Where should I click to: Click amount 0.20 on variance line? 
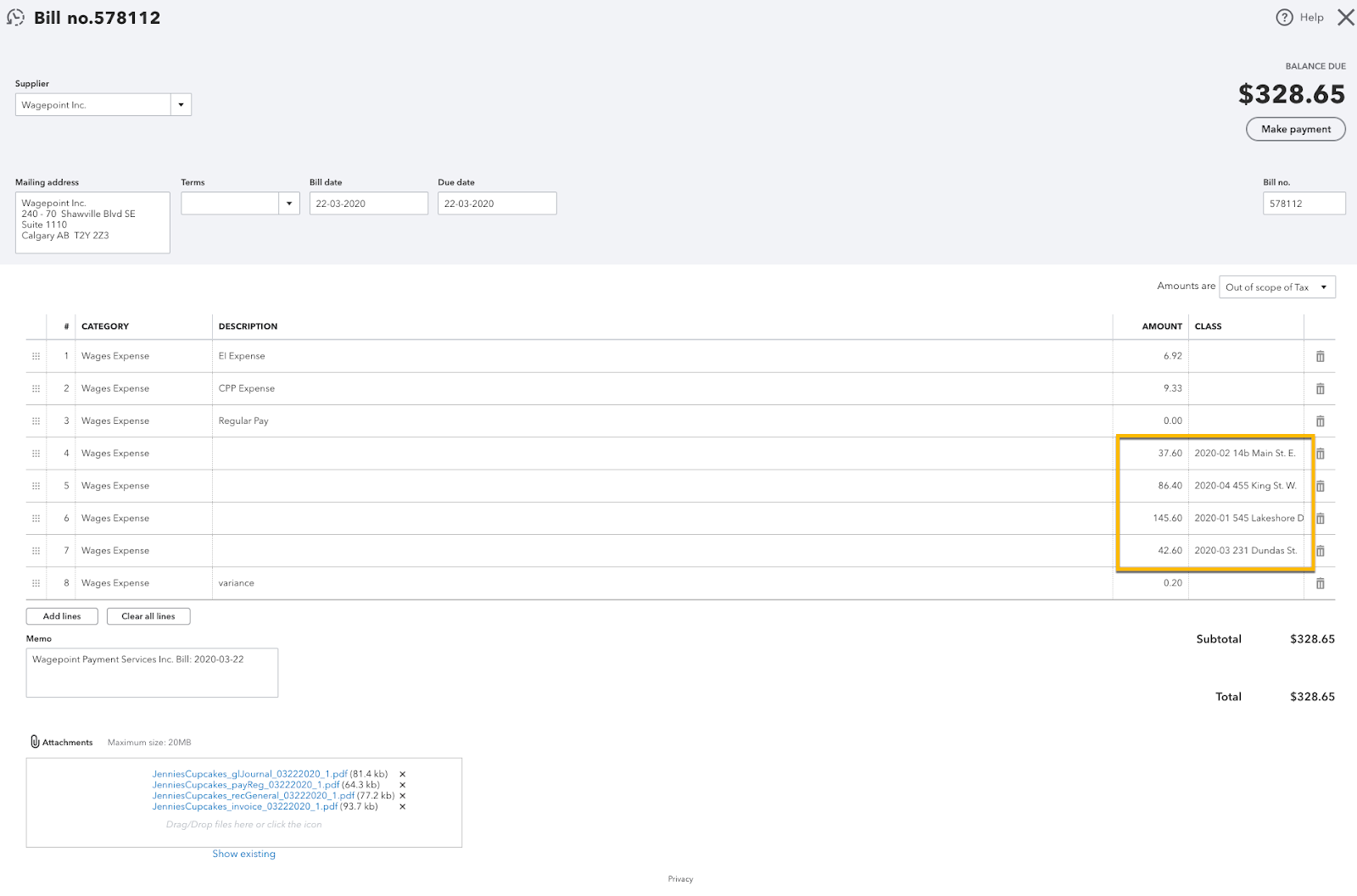(x=1172, y=583)
